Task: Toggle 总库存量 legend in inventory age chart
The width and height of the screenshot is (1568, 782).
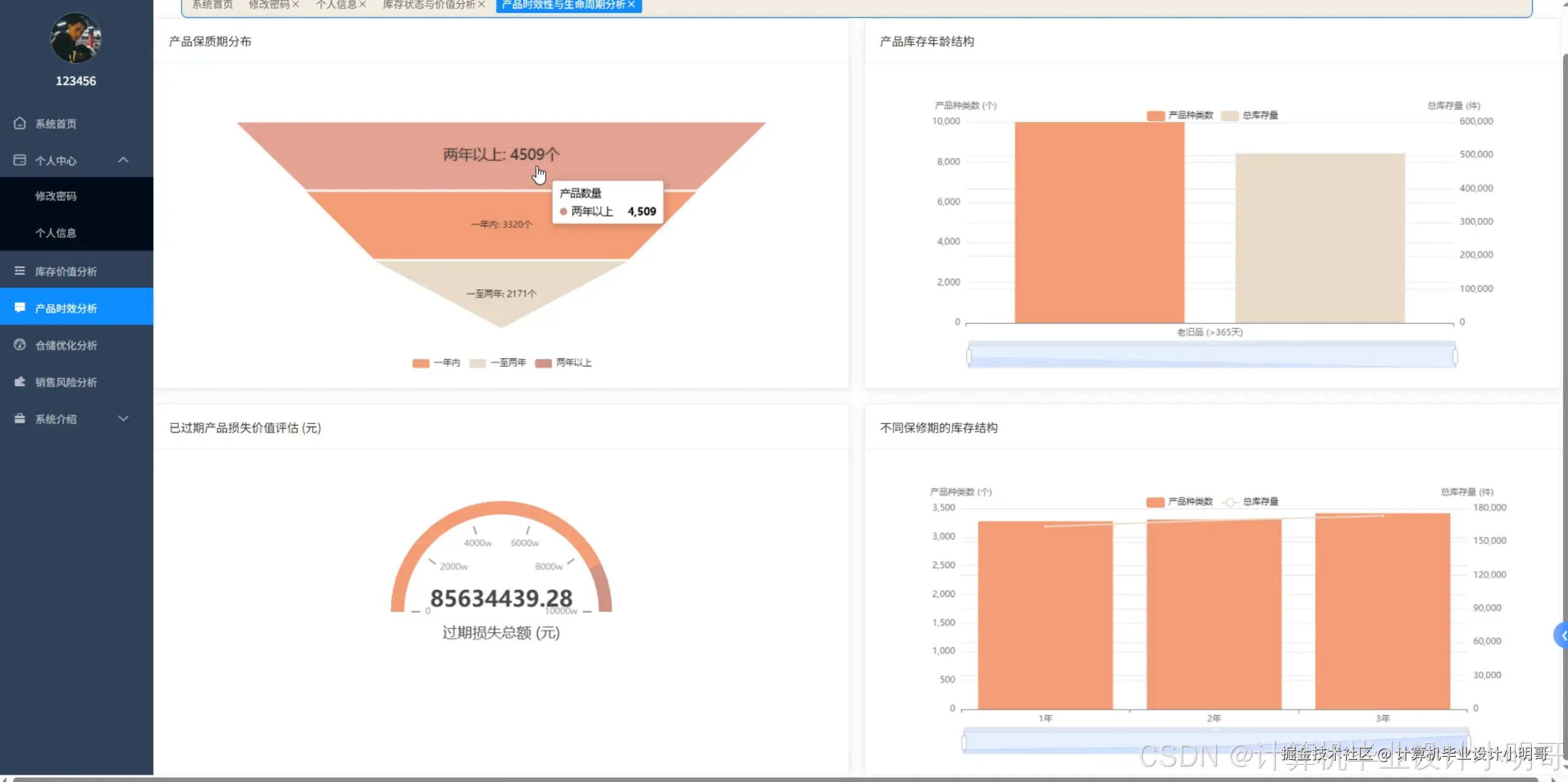Action: point(1229,115)
